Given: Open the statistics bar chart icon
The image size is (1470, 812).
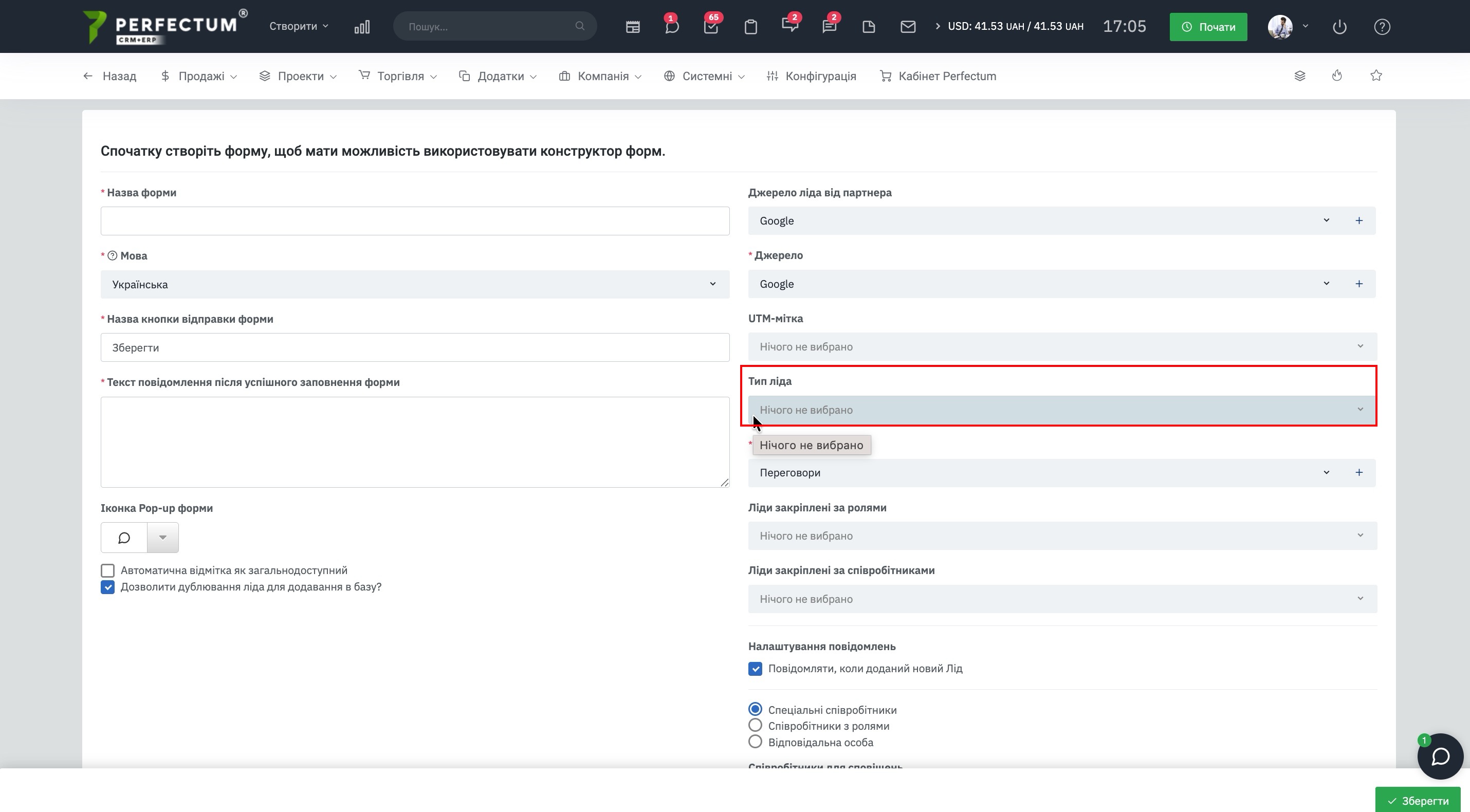Looking at the screenshot, I should [362, 27].
